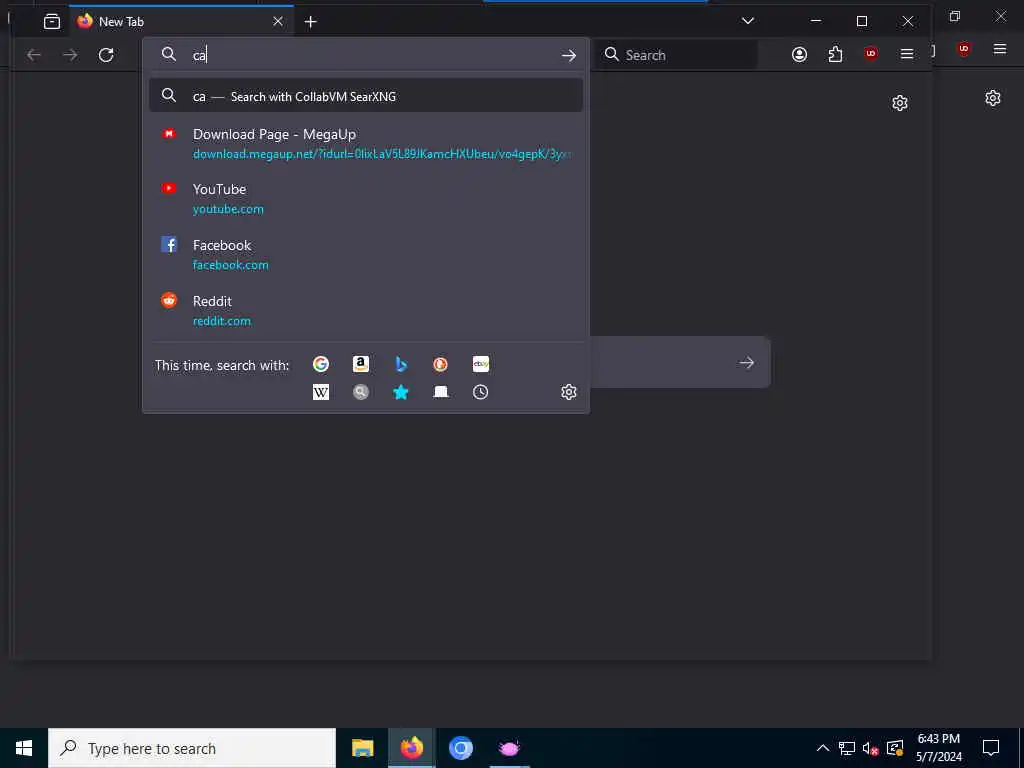The image size is (1024, 768).
Task: Open uBlock Origin in the background window
Action: (964, 49)
